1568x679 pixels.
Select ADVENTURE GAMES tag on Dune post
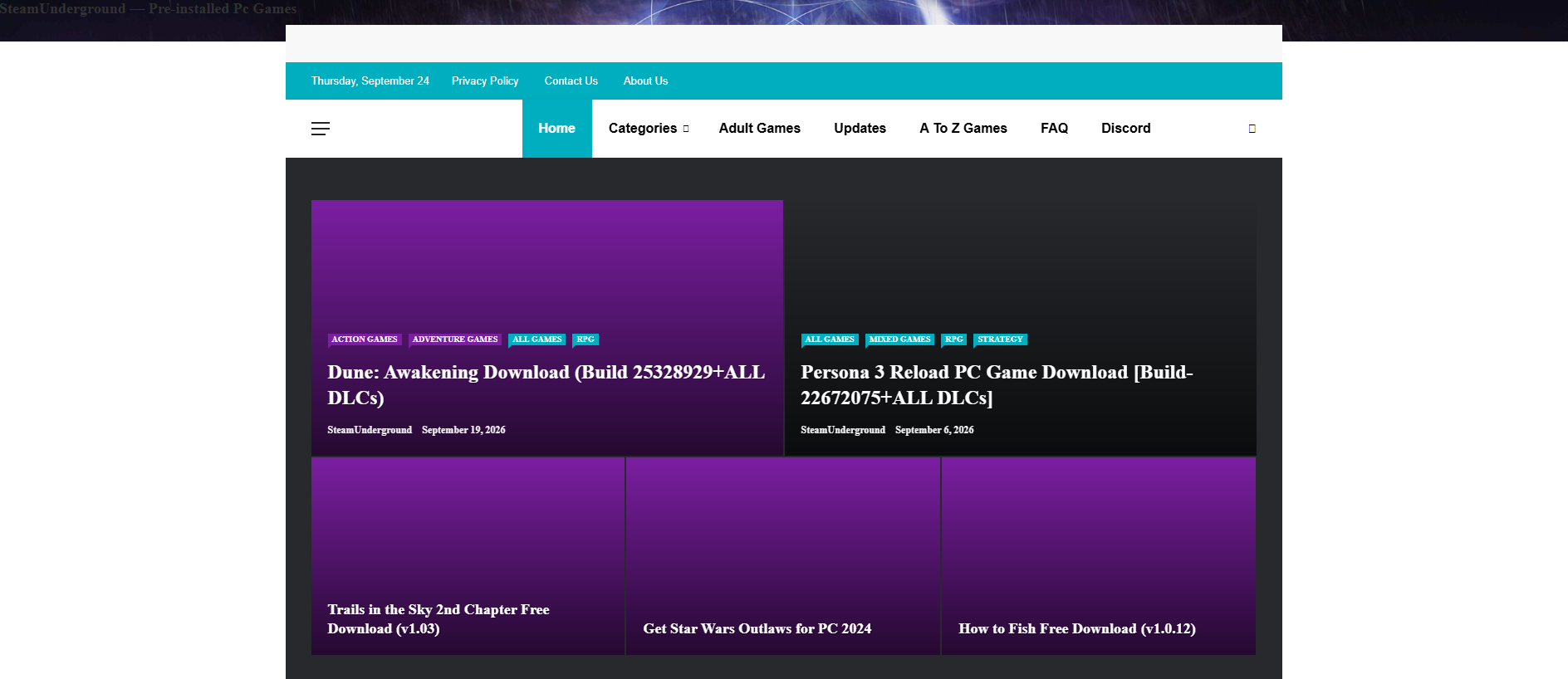tap(455, 339)
